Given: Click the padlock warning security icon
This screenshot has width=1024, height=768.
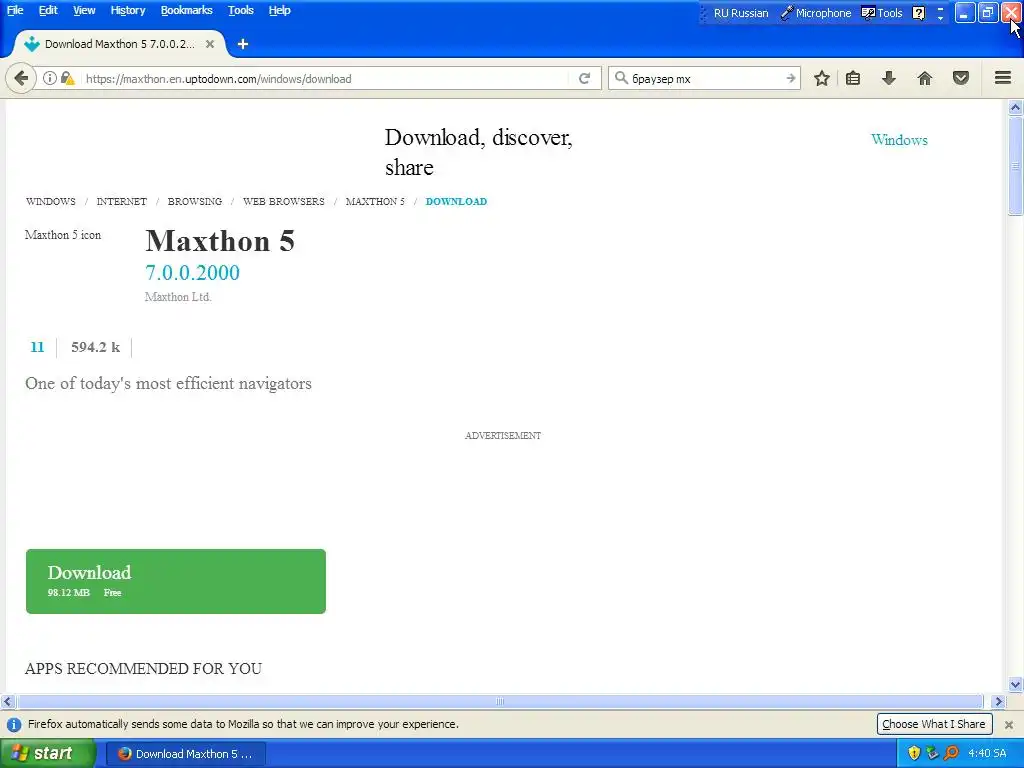Looking at the screenshot, I should tap(67, 78).
